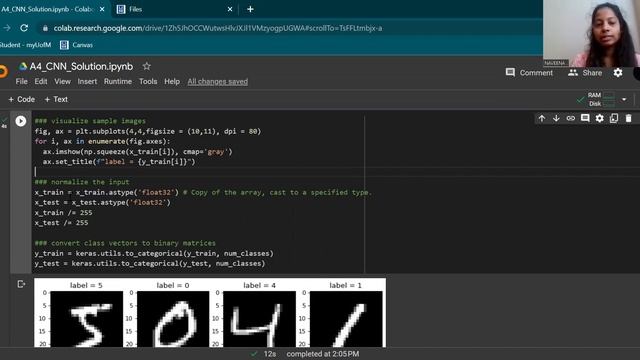
Task: Open the File menu
Action: point(22,82)
